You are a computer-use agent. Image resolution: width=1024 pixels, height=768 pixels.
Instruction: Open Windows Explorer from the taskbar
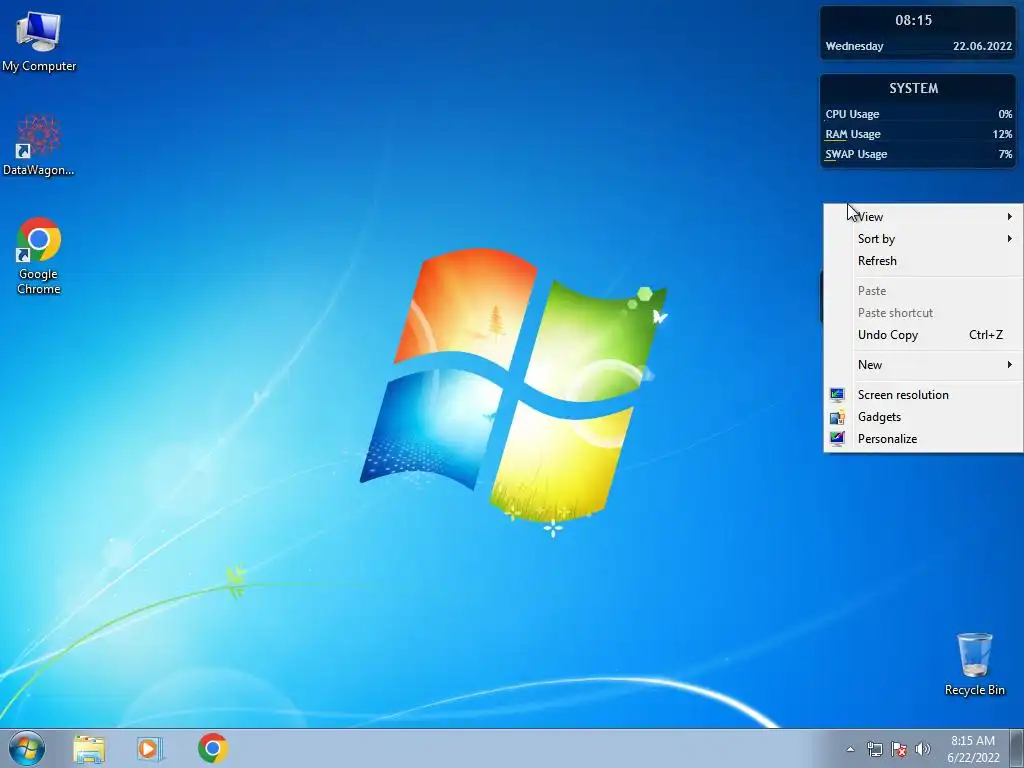pyautogui.click(x=89, y=748)
